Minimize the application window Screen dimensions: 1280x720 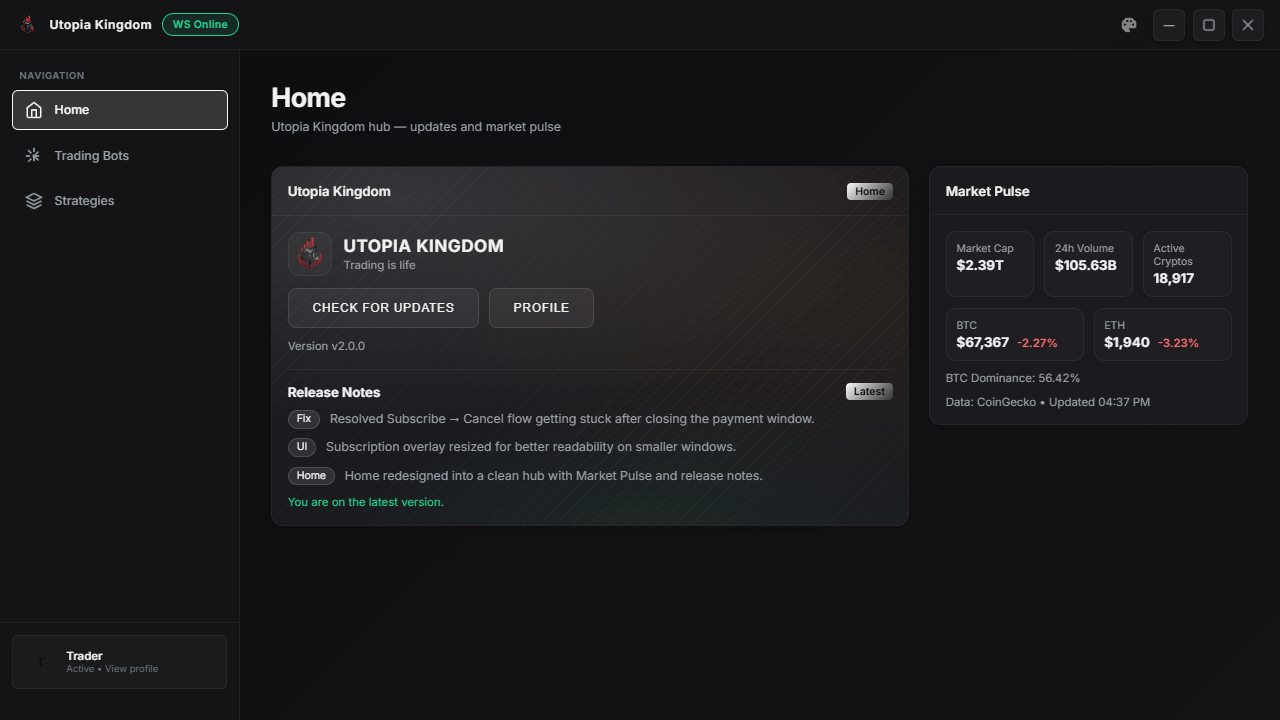pos(1168,25)
